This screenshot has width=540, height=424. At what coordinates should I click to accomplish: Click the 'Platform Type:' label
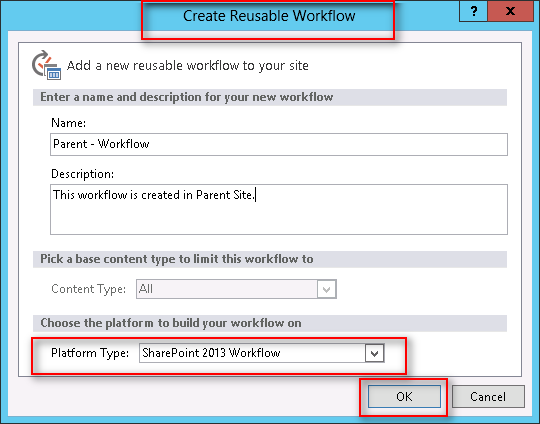pyautogui.click(x=90, y=353)
